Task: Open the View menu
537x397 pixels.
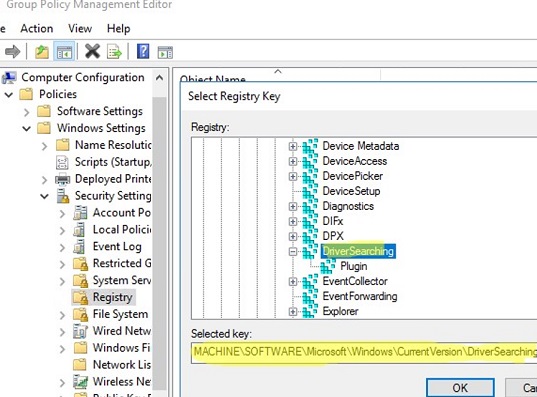Action: (x=80, y=28)
